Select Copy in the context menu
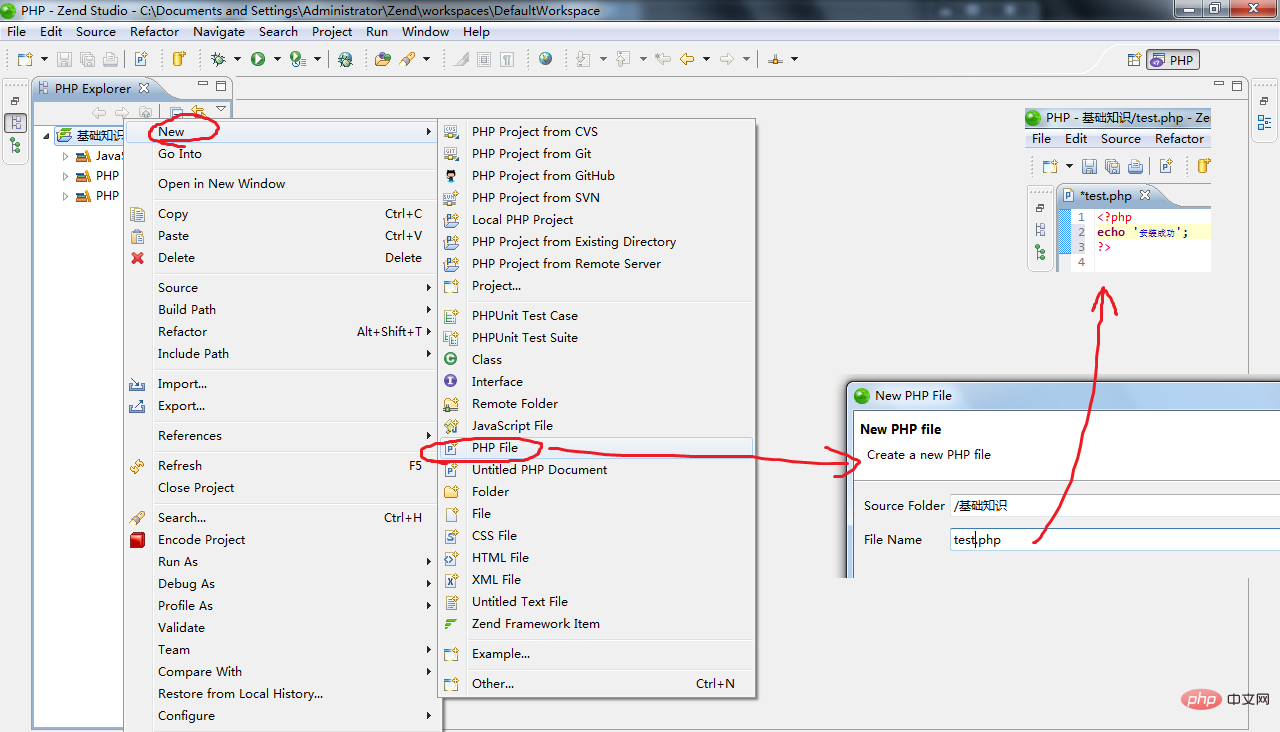Viewport: 1280px width, 732px height. [281, 213]
